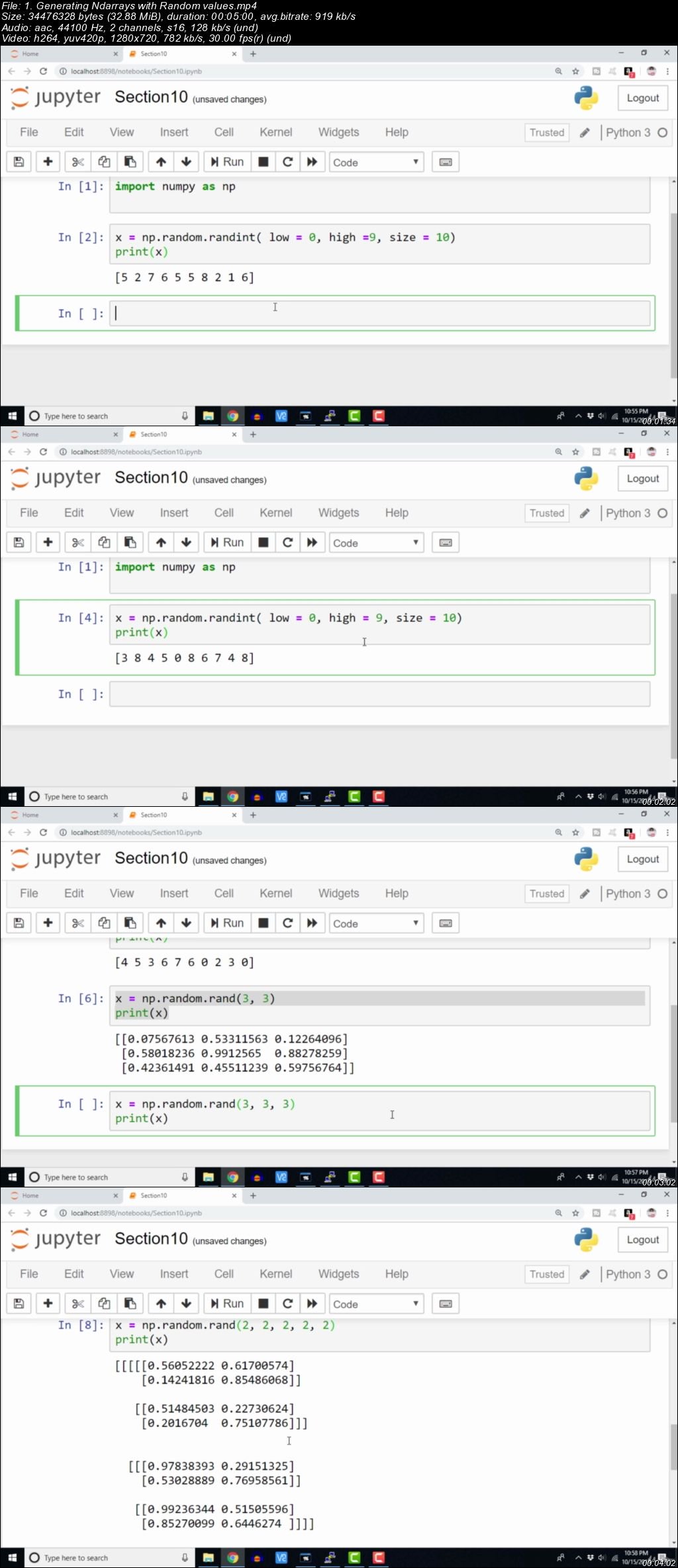Click the insert cell plus icon above the rand(3, 3, 3) frame
Viewport: 678px width, 1568px height.
point(48,923)
